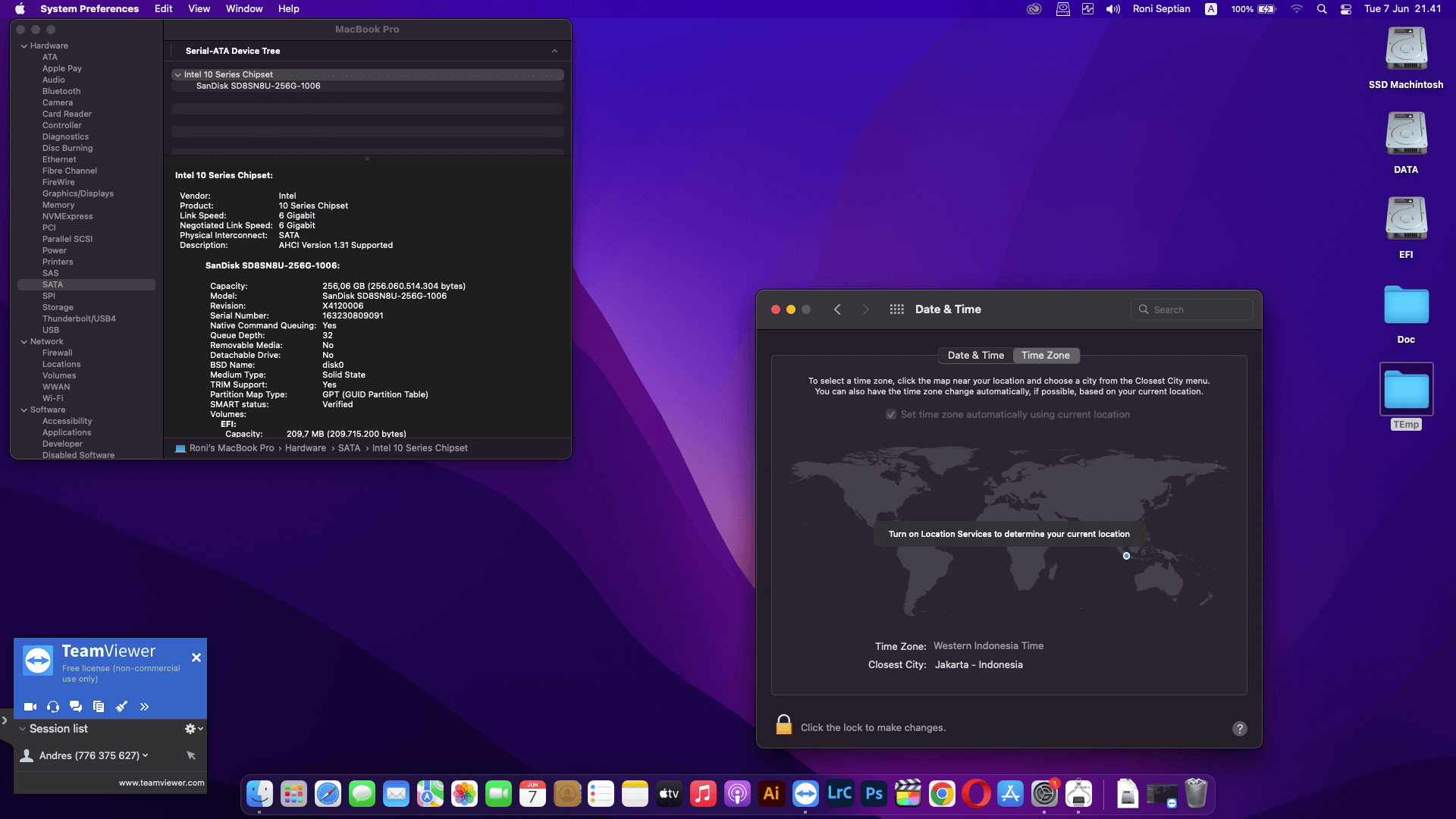
Task: Select the Time Zone tab
Action: click(x=1046, y=355)
